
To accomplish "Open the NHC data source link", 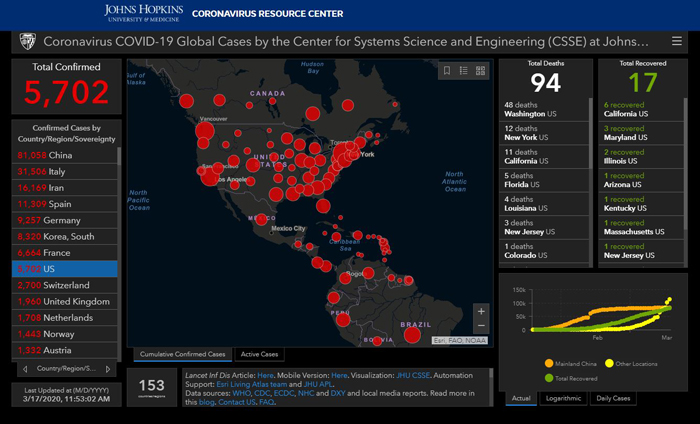I will click(306, 393).
